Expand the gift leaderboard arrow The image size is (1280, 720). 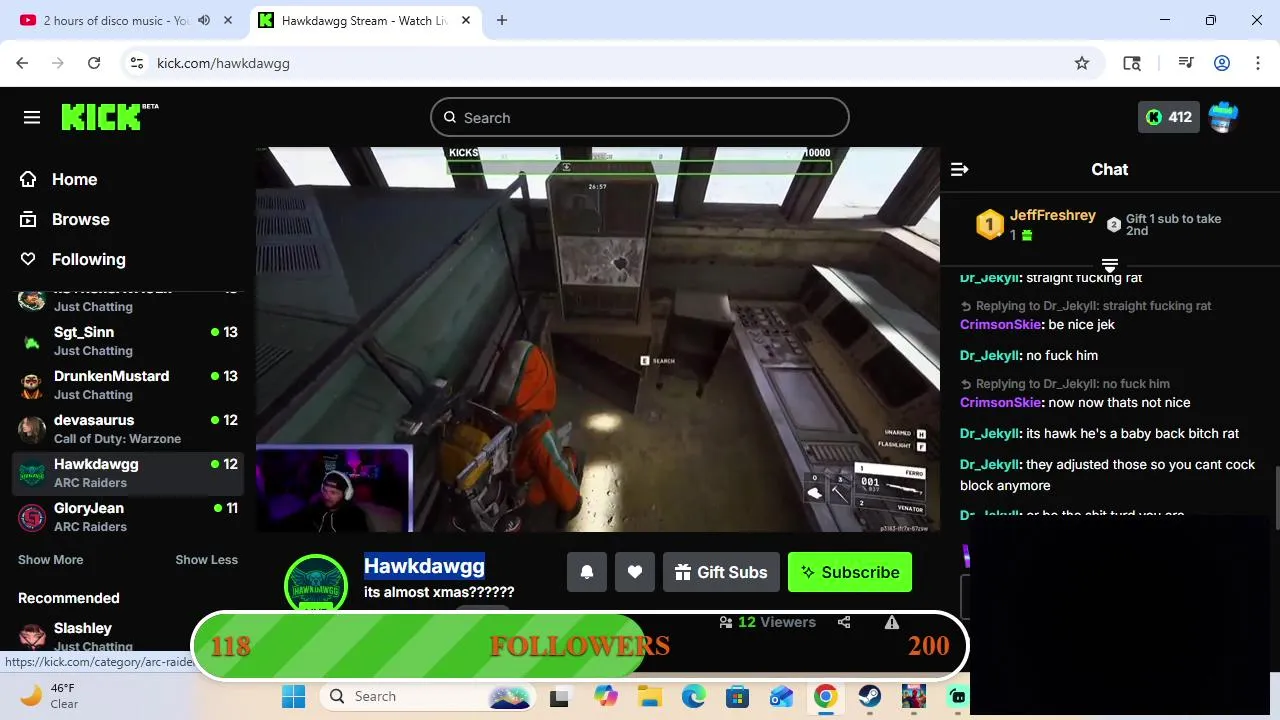coord(1109,265)
